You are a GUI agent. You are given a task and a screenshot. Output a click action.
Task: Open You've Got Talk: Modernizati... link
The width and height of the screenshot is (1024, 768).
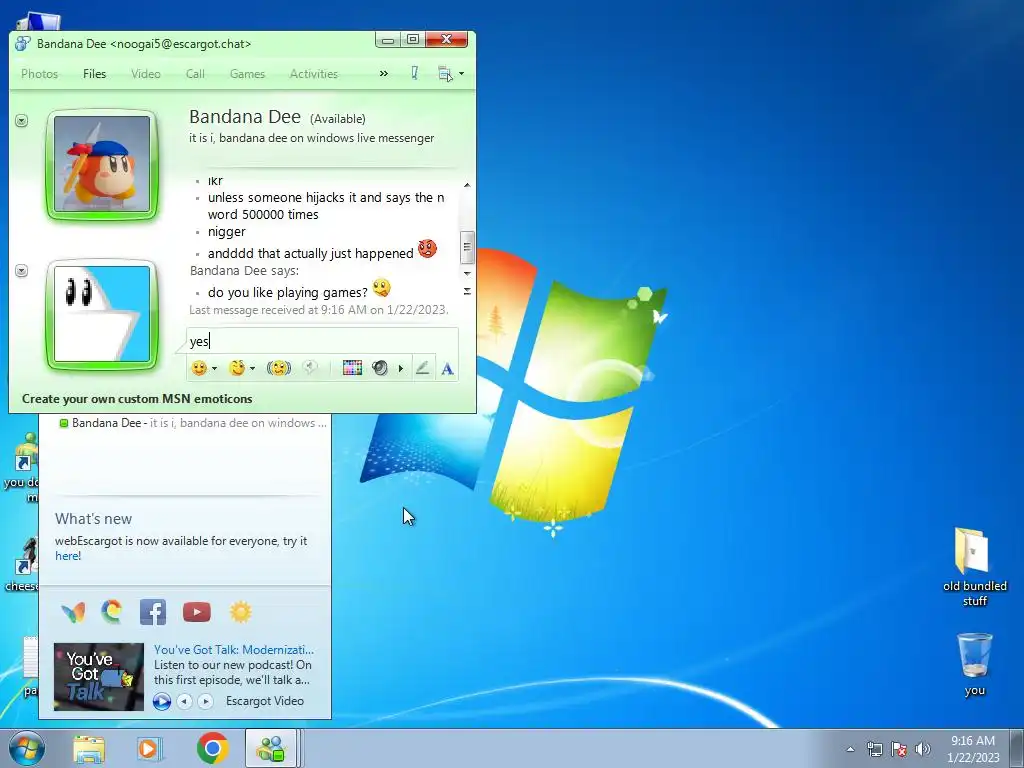point(234,650)
